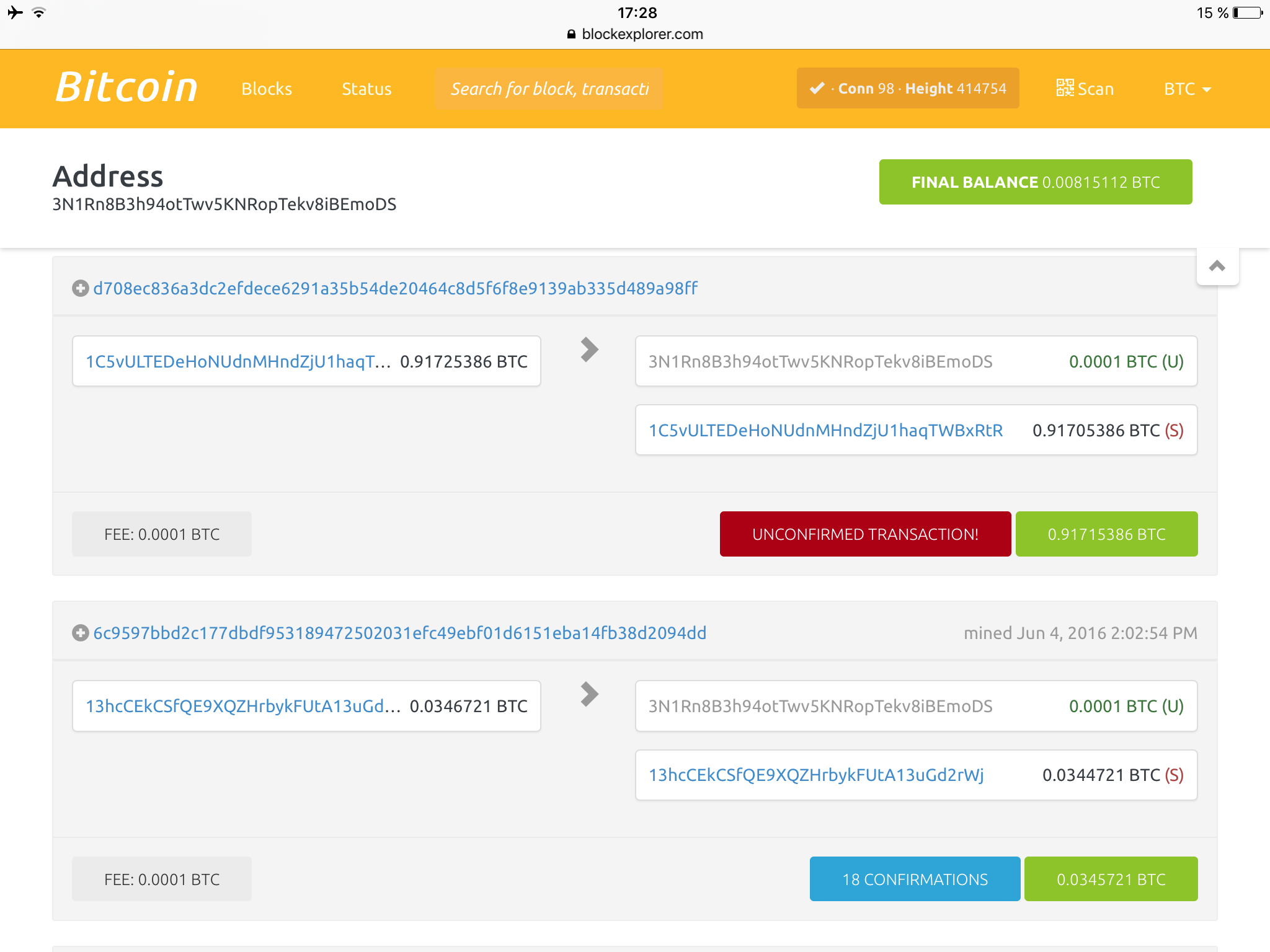The image size is (1270, 952).
Task: Toggle the 0.91715386 BTC amount button
Action: 1106,534
